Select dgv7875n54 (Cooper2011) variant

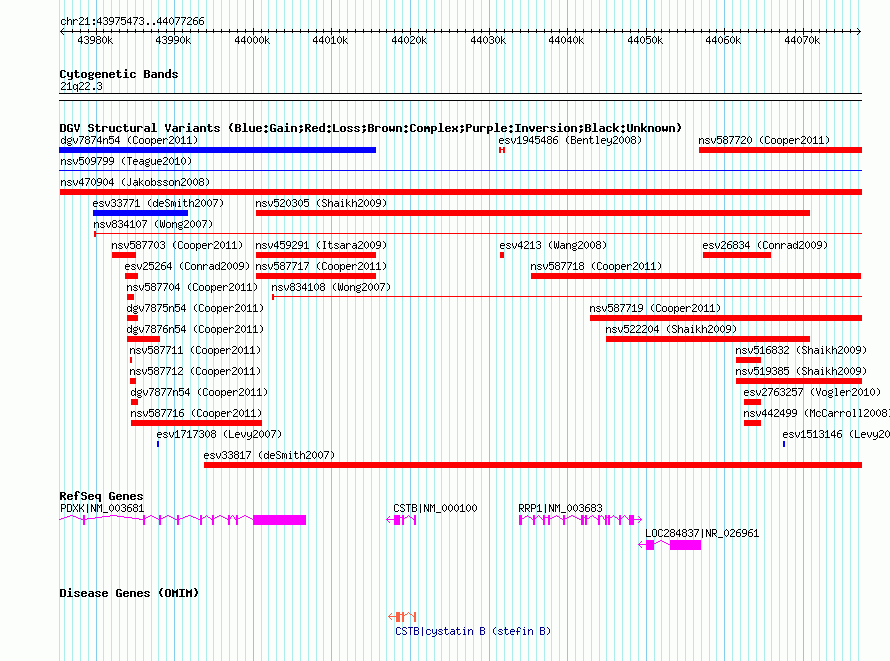pos(195,308)
